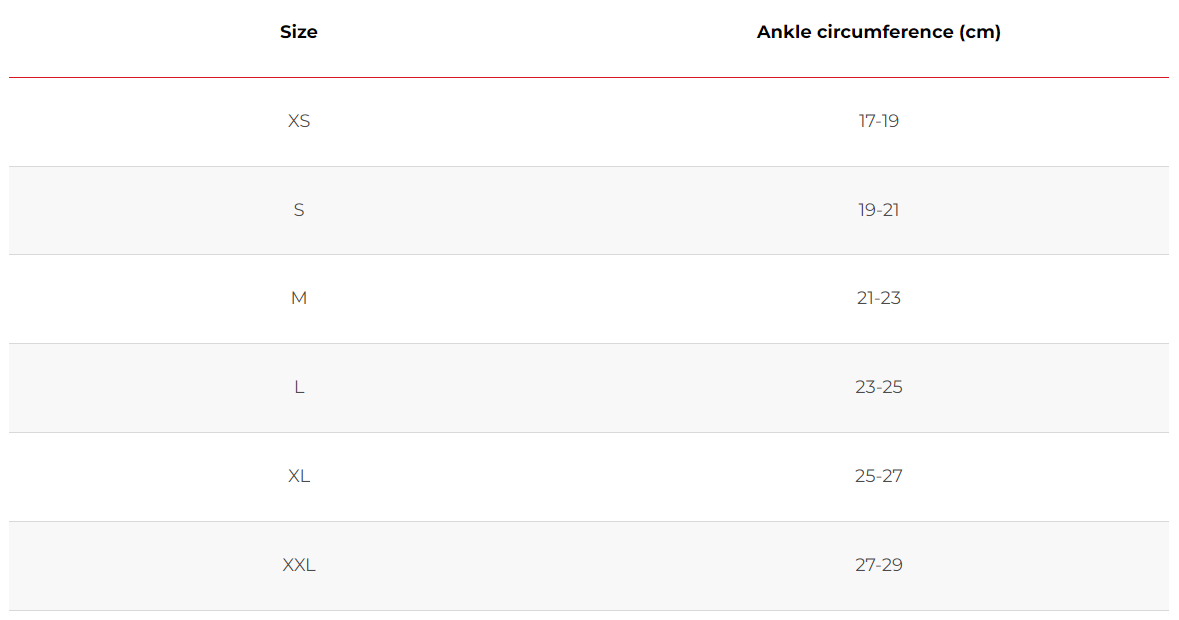This screenshot has width=1179, height=620.
Task: Click the 27-29 circumference value
Action: coord(878,564)
